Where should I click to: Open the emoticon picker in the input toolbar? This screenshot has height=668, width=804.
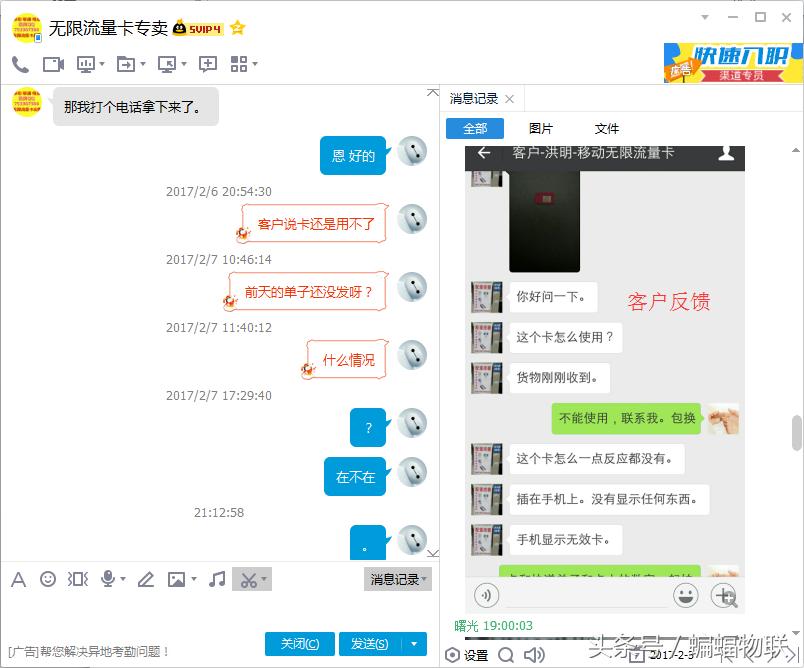click(x=47, y=579)
